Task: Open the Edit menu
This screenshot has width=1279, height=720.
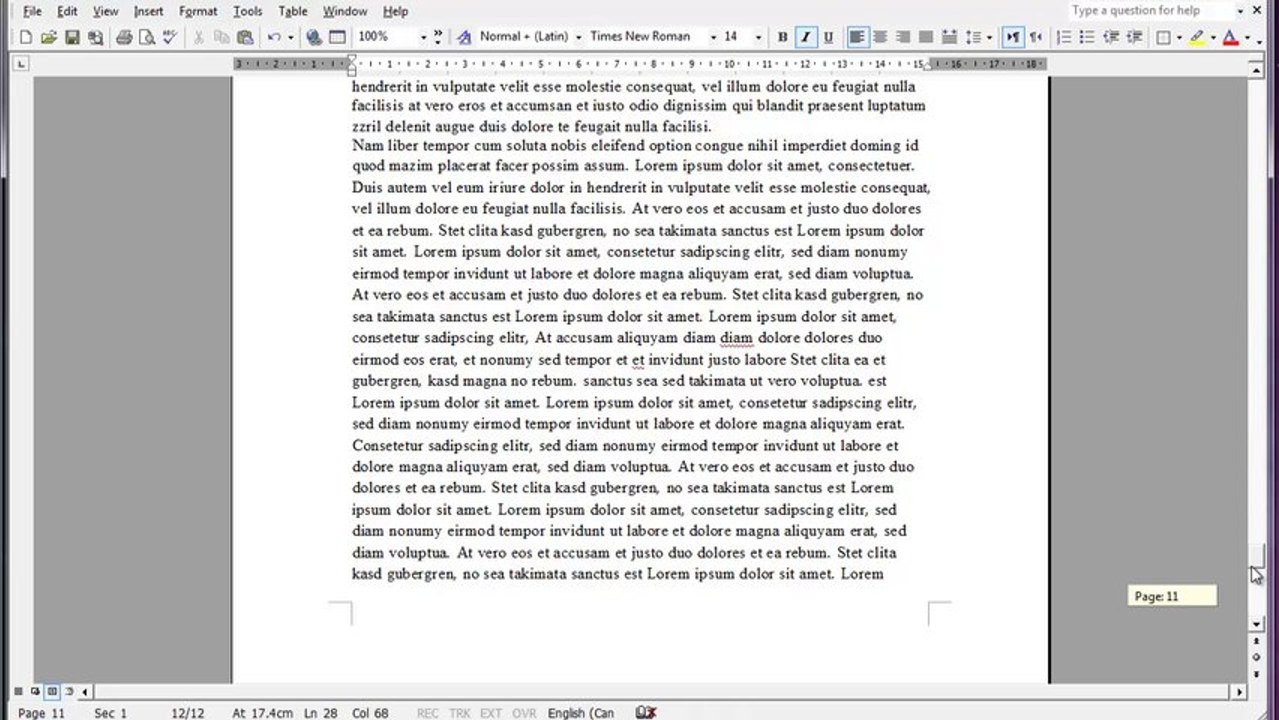Action: click(x=67, y=11)
